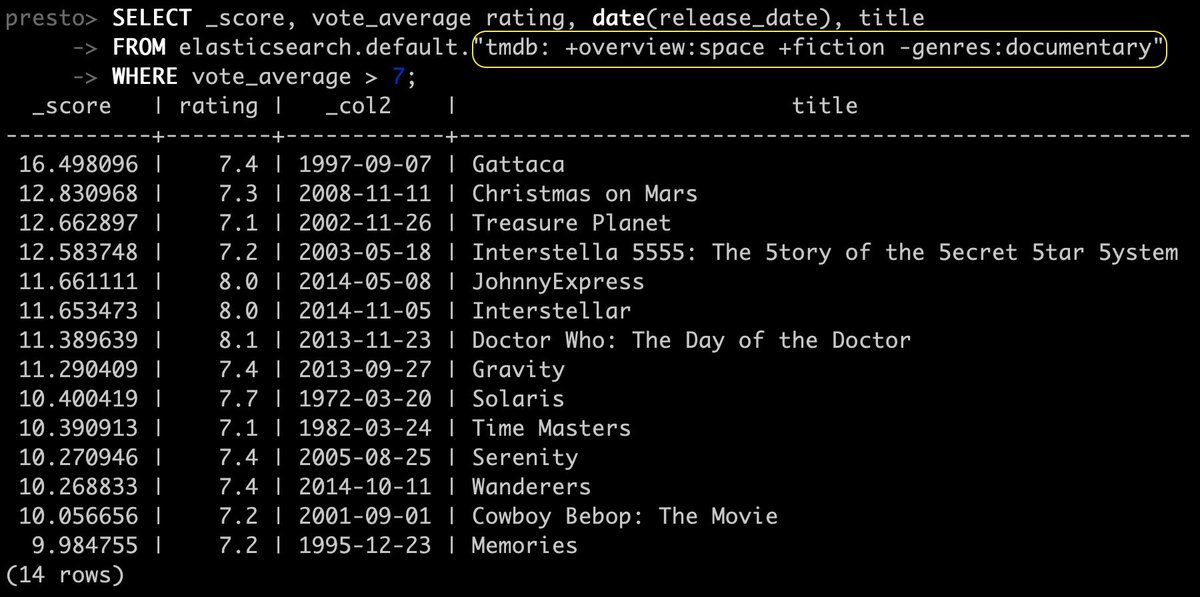Image resolution: width=1200 pixels, height=597 pixels.
Task: Select the title Wanderers
Action: pyautogui.click(x=531, y=487)
